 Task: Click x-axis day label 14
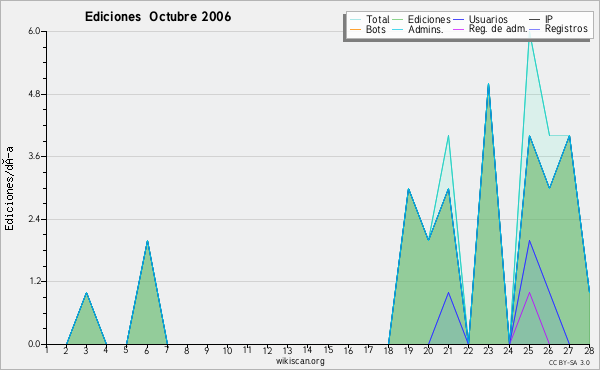307,350
